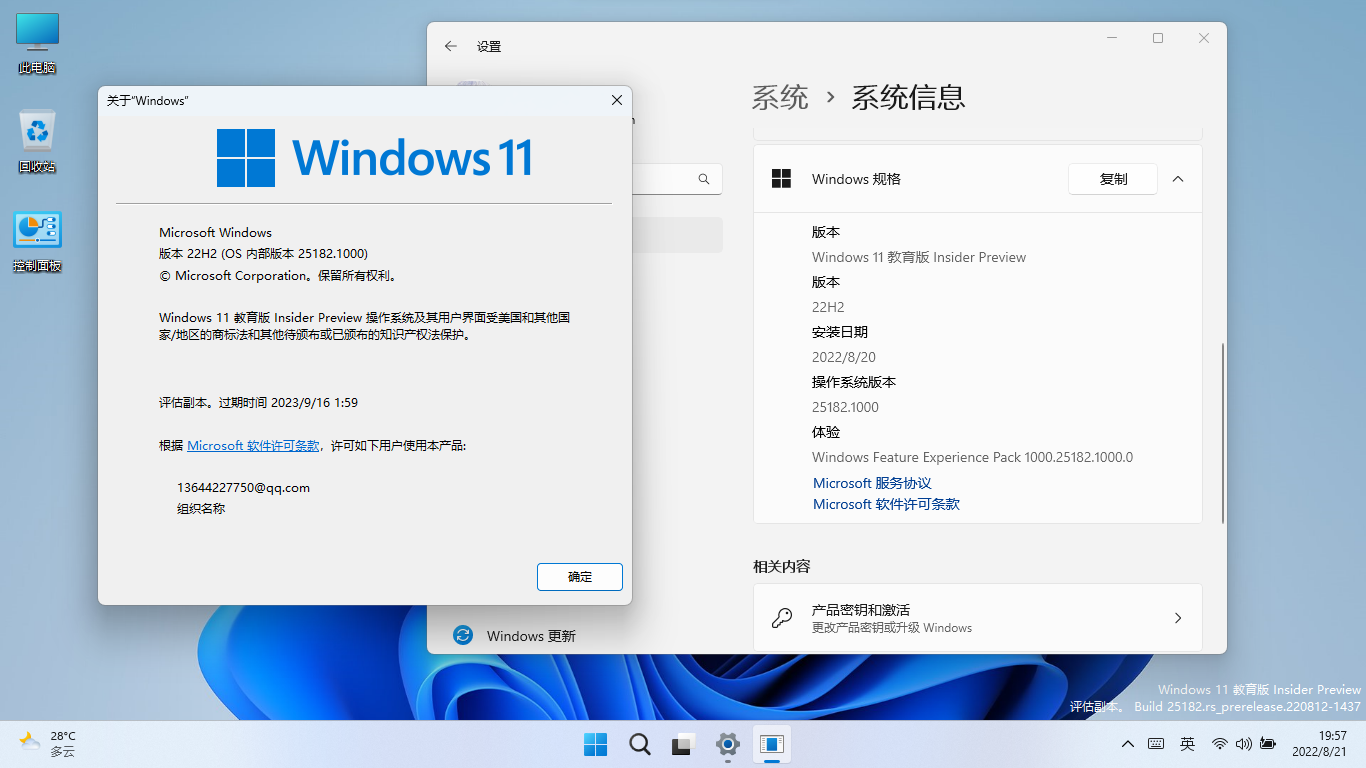Select Windows 更新 in Settings sidebar
This screenshot has height=768, width=1366.
tap(531, 636)
